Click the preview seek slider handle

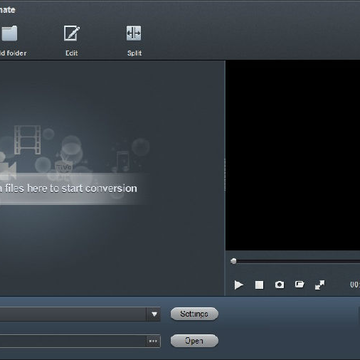(234, 261)
